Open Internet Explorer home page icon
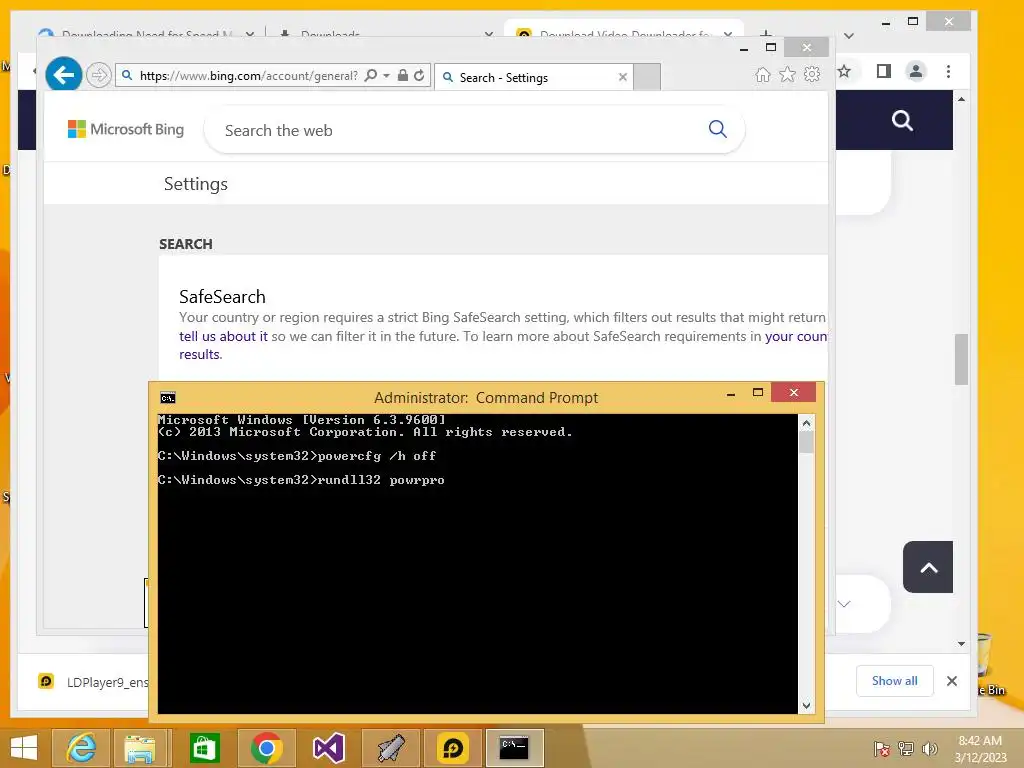1024x768 pixels. [763, 74]
